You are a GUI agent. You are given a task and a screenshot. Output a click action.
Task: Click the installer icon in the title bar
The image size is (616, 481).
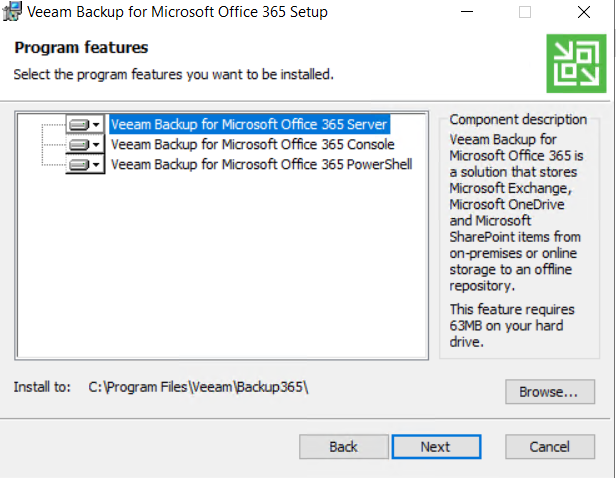point(11,11)
